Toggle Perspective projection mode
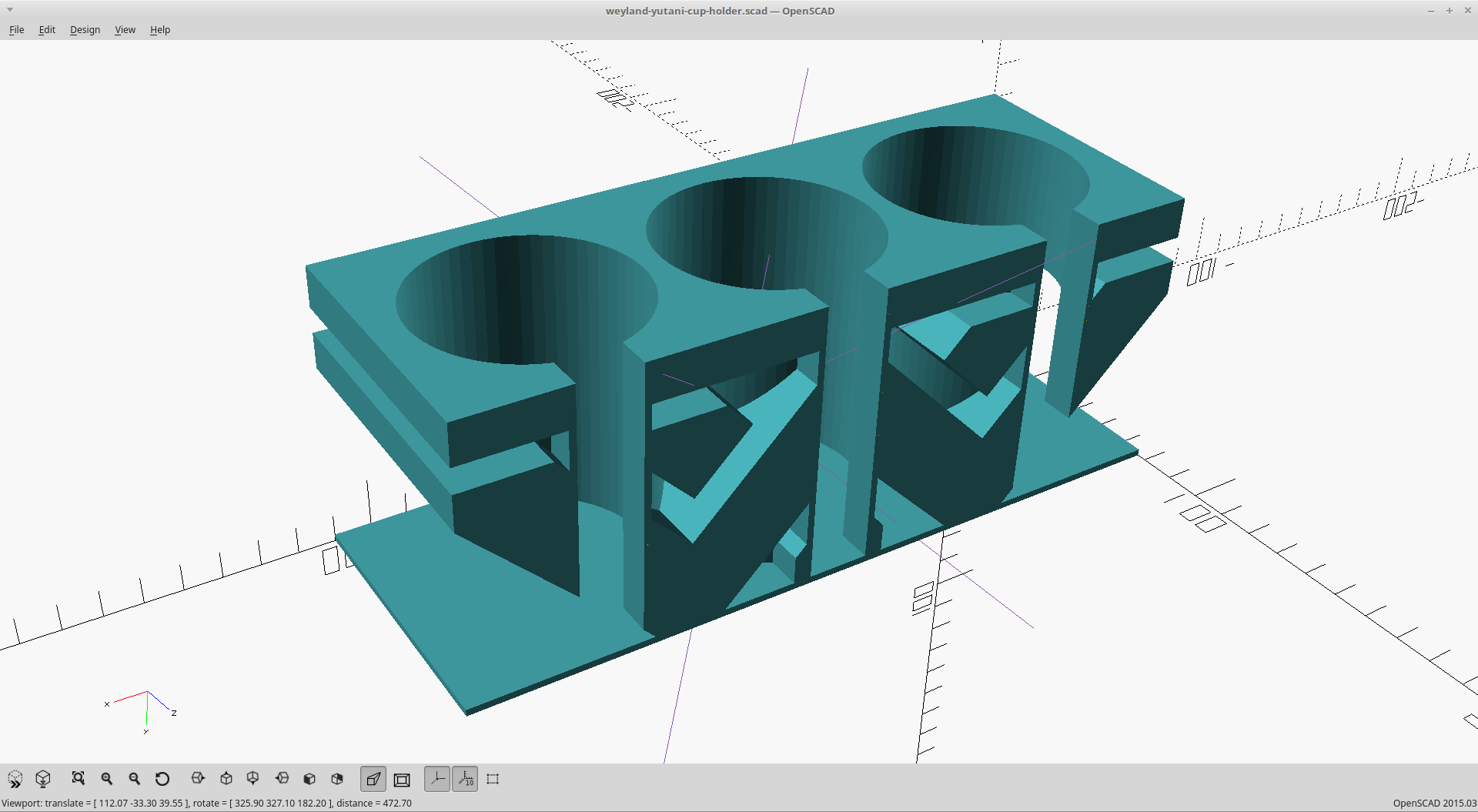1478x812 pixels. pyautogui.click(x=373, y=779)
